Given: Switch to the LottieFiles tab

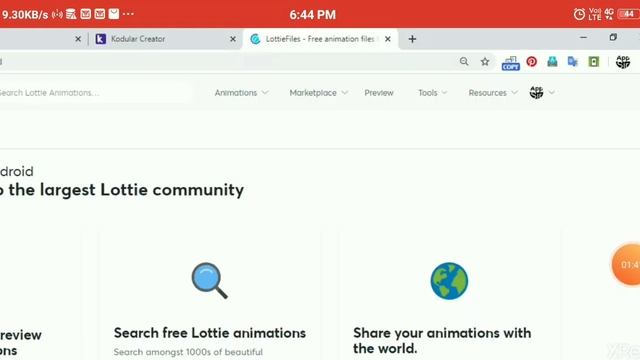Looking at the screenshot, I should click(320, 39).
